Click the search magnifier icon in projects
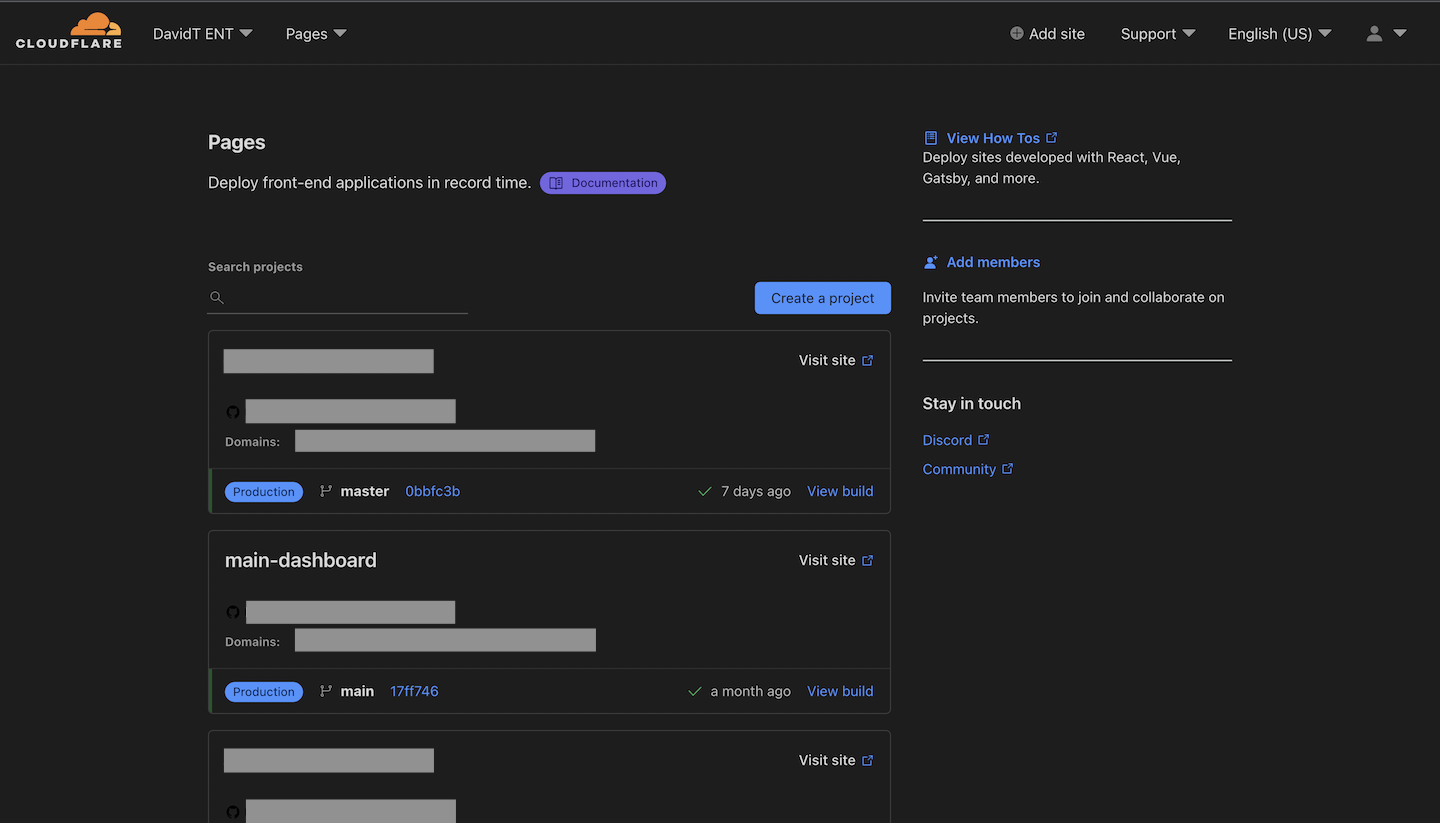 pos(217,298)
